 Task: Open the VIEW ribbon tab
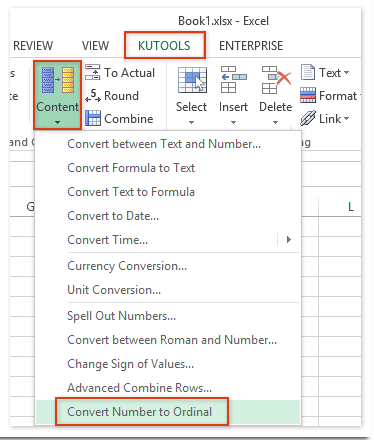[x=95, y=46]
